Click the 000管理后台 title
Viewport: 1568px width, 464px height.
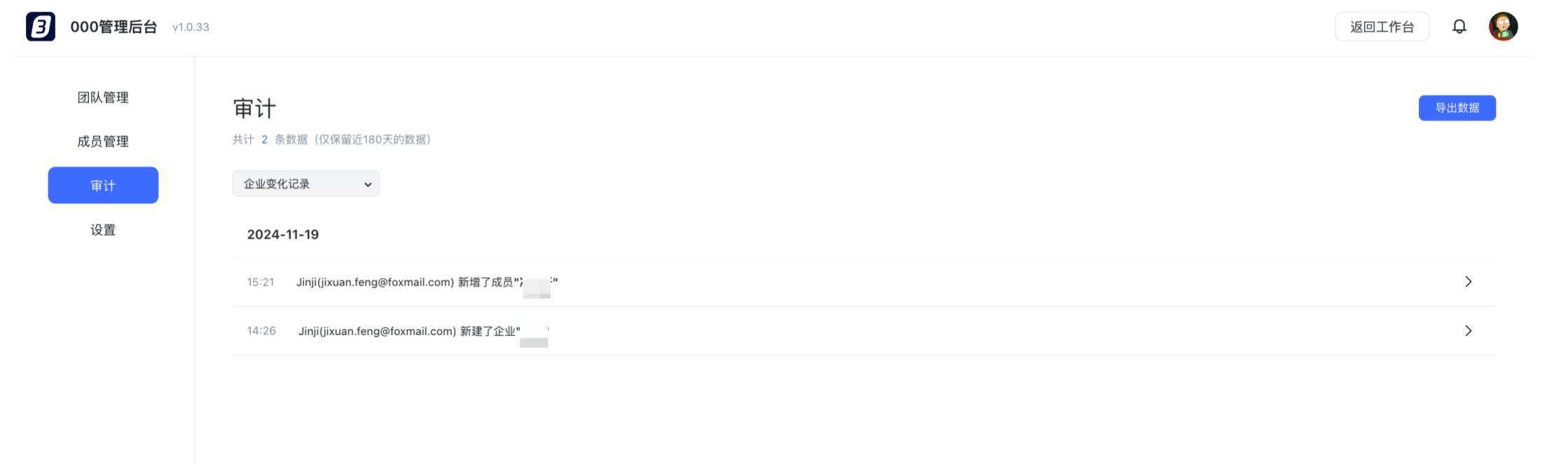pos(114,27)
